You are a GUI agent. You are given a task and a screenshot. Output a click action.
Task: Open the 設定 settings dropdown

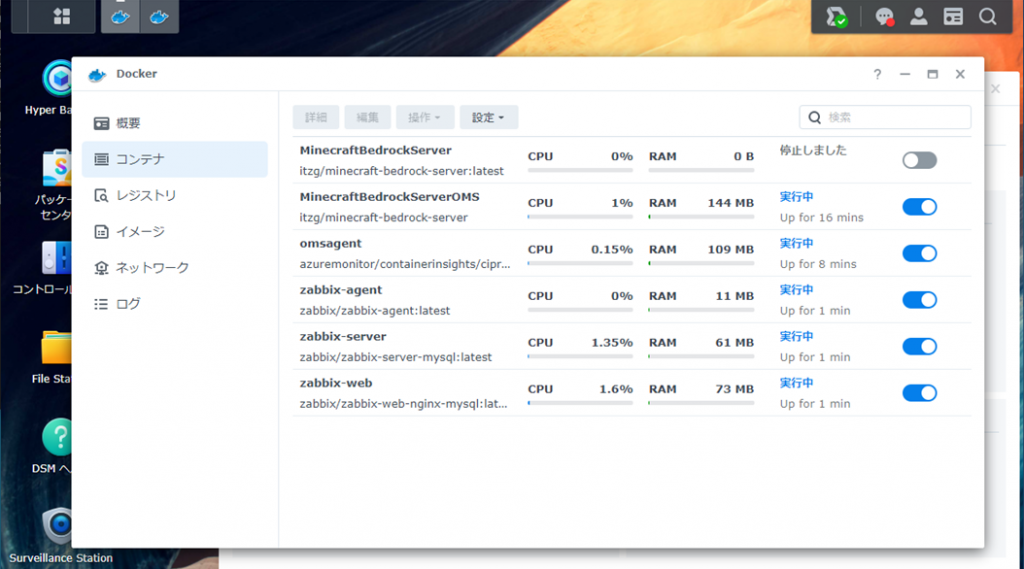pyautogui.click(x=488, y=118)
